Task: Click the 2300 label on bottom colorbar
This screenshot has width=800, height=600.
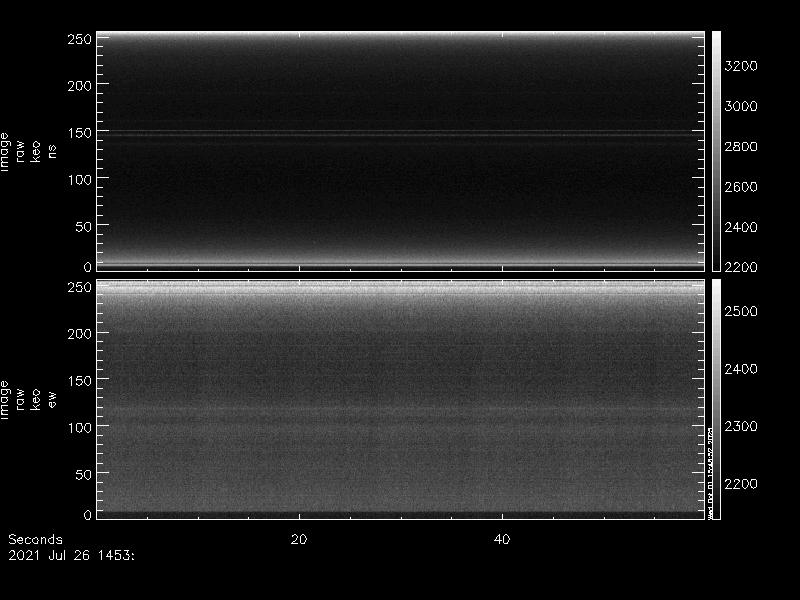Action: 741,426
